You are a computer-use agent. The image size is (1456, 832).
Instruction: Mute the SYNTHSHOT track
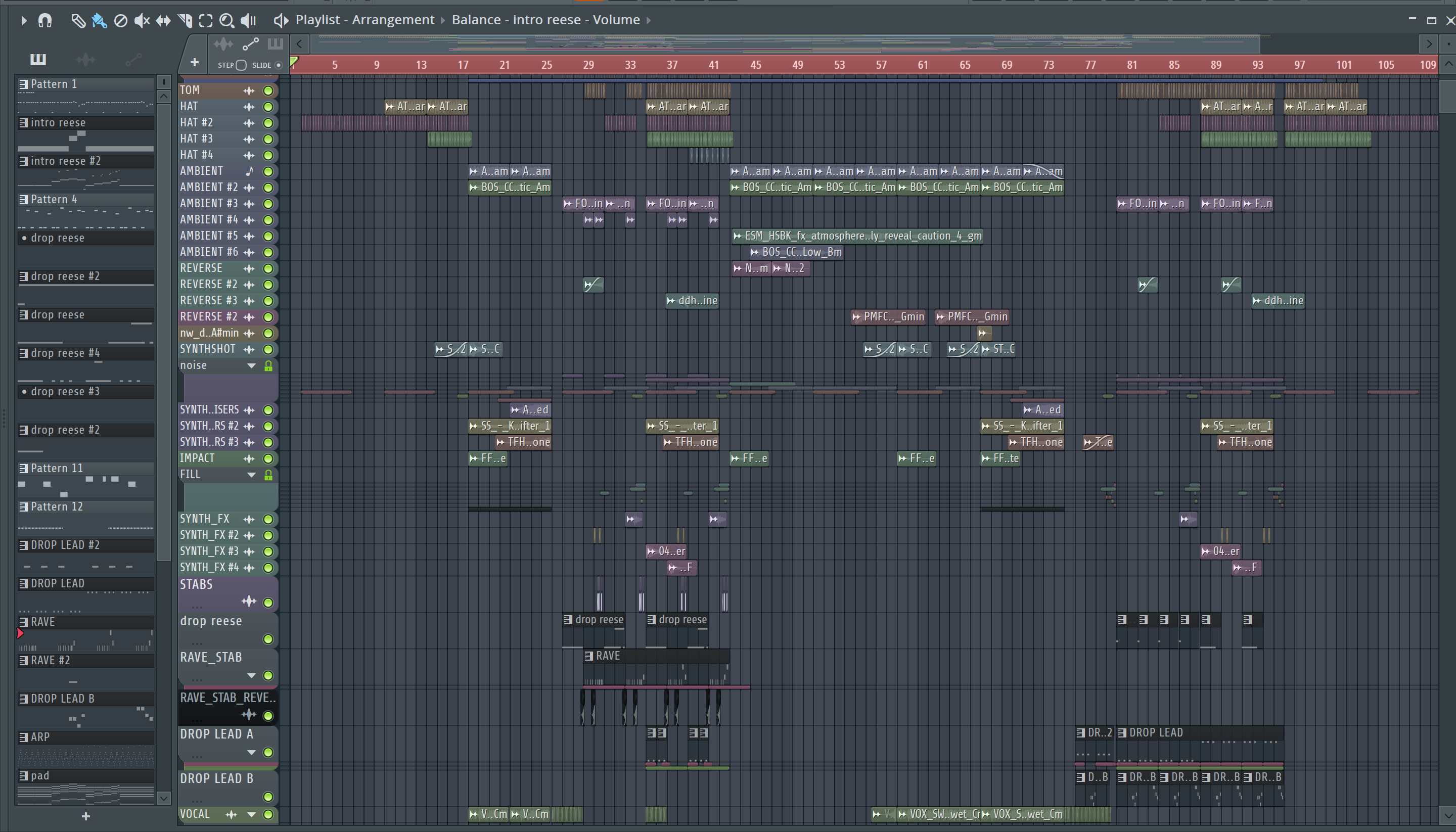268,349
